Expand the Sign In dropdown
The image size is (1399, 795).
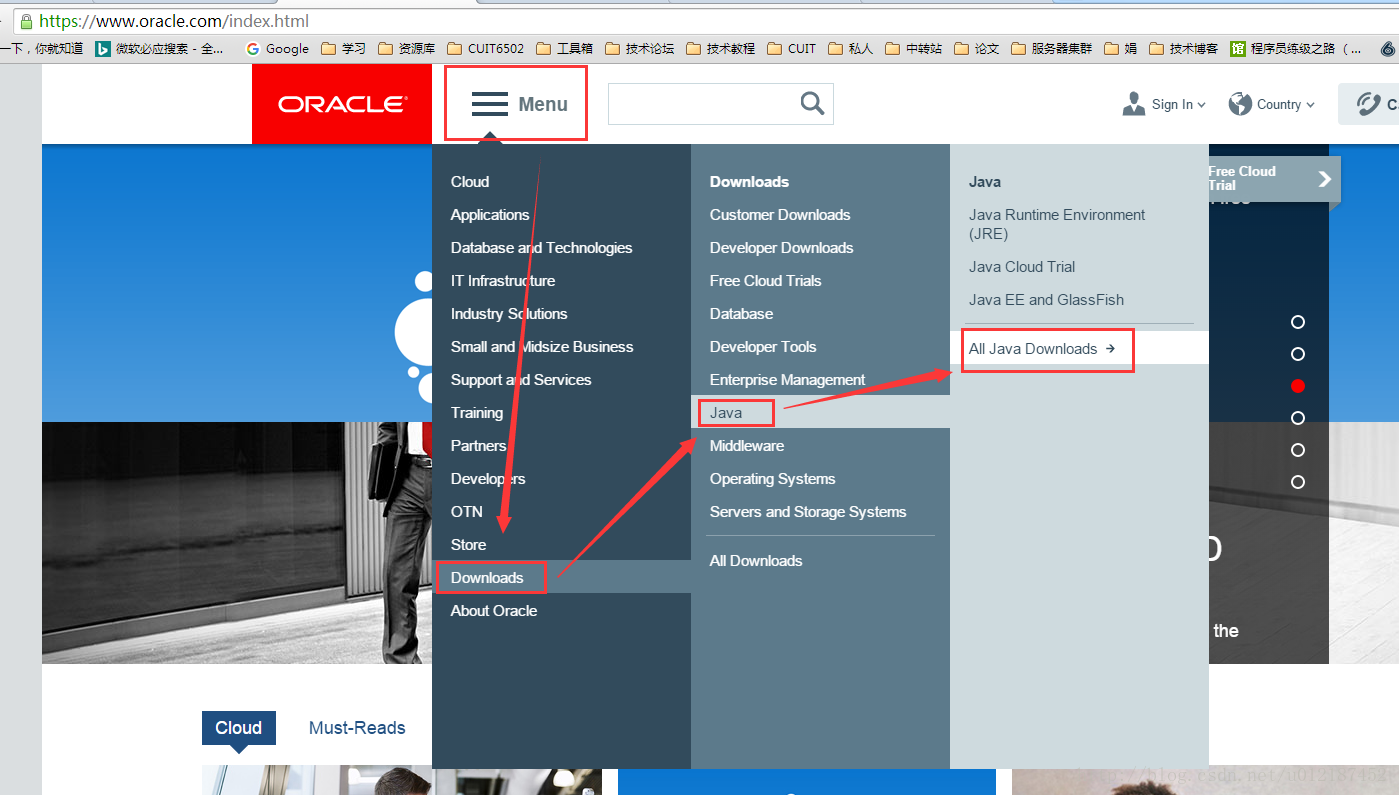(1164, 104)
